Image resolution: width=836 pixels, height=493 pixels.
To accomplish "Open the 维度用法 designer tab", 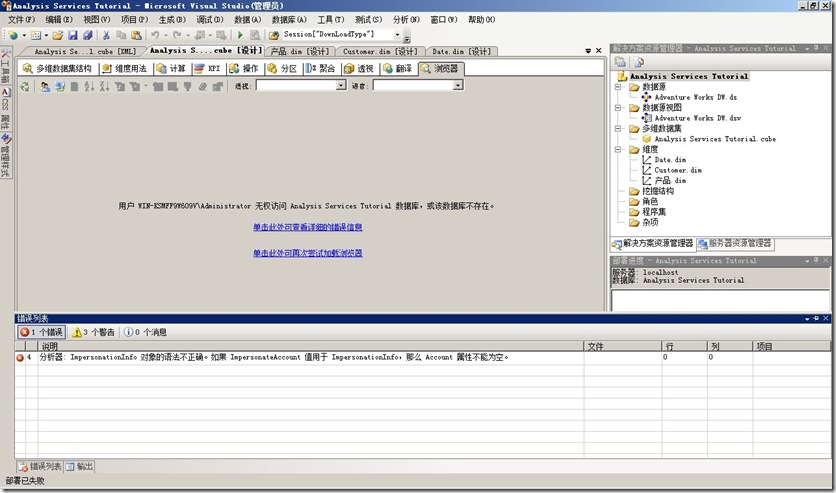I will tap(125, 68).
